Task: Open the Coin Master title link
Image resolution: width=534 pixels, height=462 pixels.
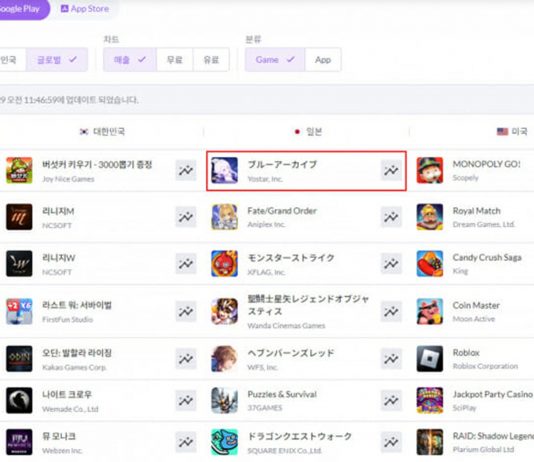Action: [x=476, y=305]
